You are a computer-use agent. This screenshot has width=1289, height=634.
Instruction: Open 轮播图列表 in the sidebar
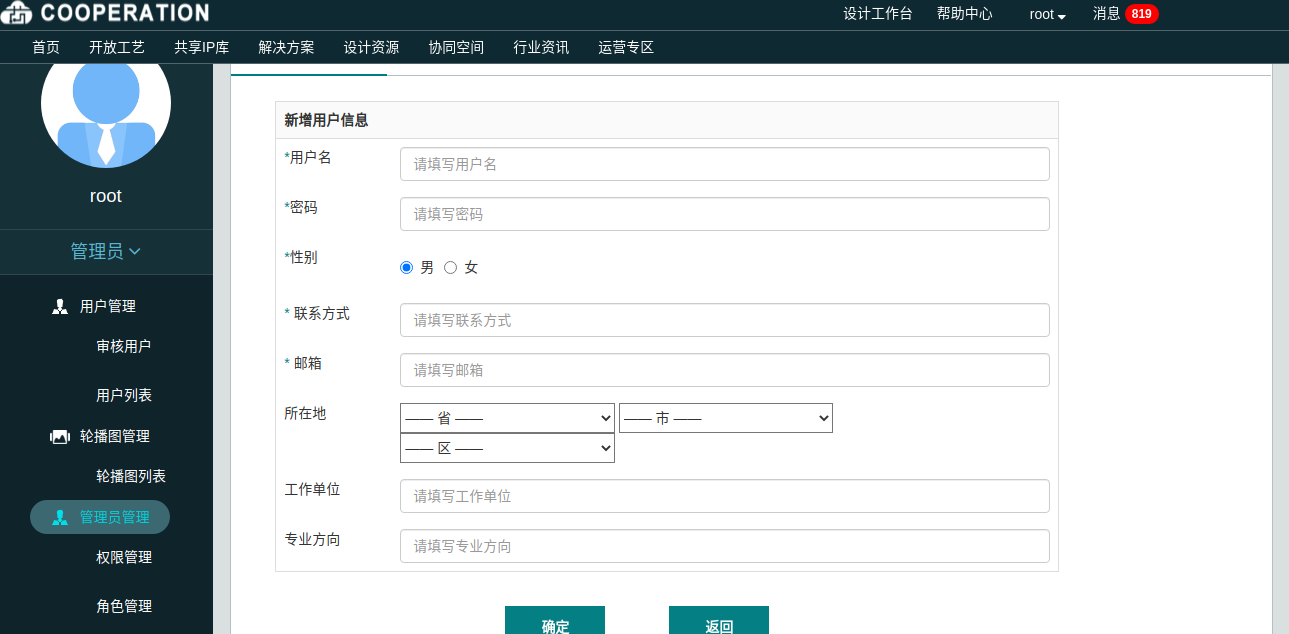click(x=131, y=476)
